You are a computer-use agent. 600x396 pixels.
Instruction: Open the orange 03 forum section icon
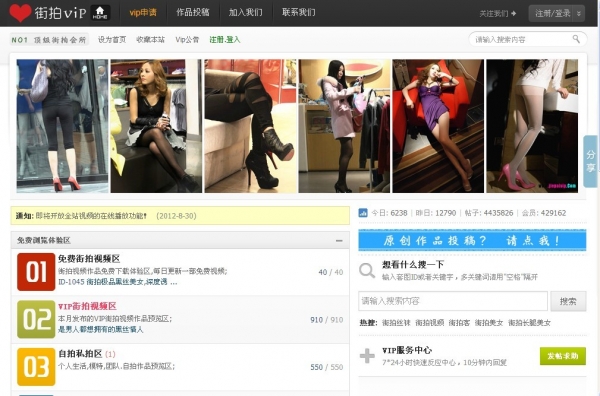(36, 367)
